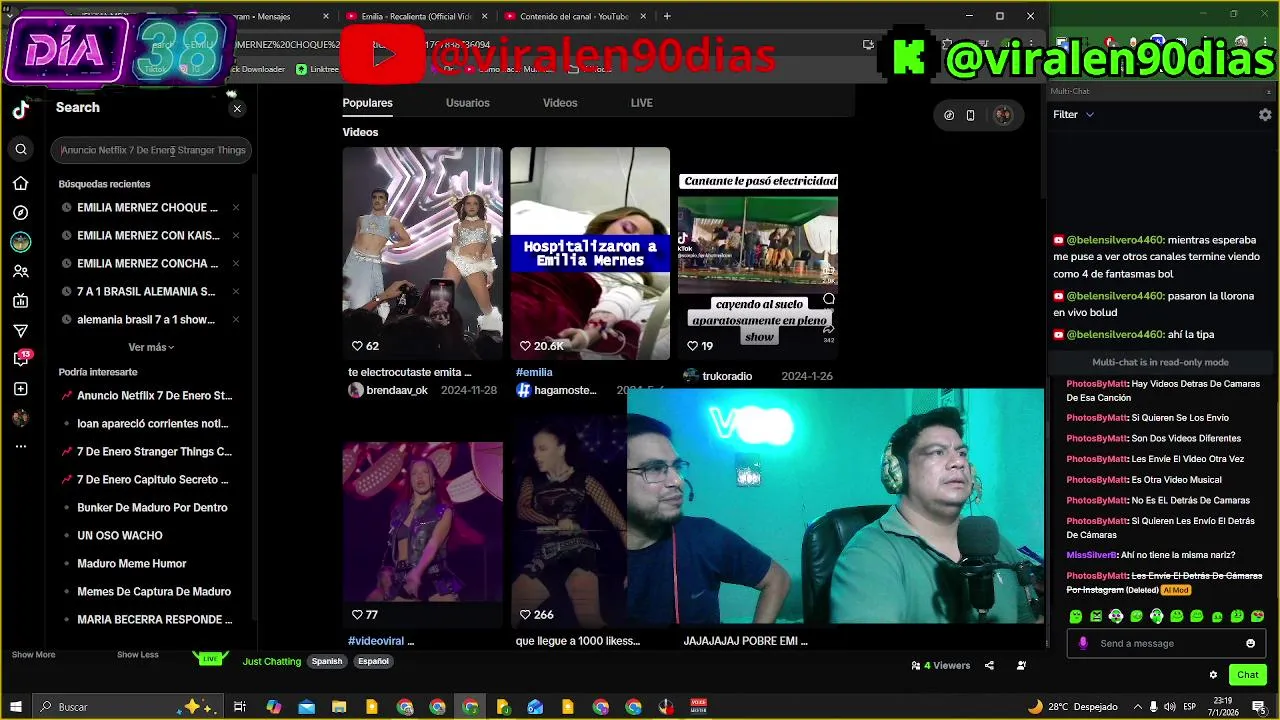Viewport: 1280px width, 720px height.
Task: Select suggestion UN OSO WACHO
Action: [x=120, y=536]
